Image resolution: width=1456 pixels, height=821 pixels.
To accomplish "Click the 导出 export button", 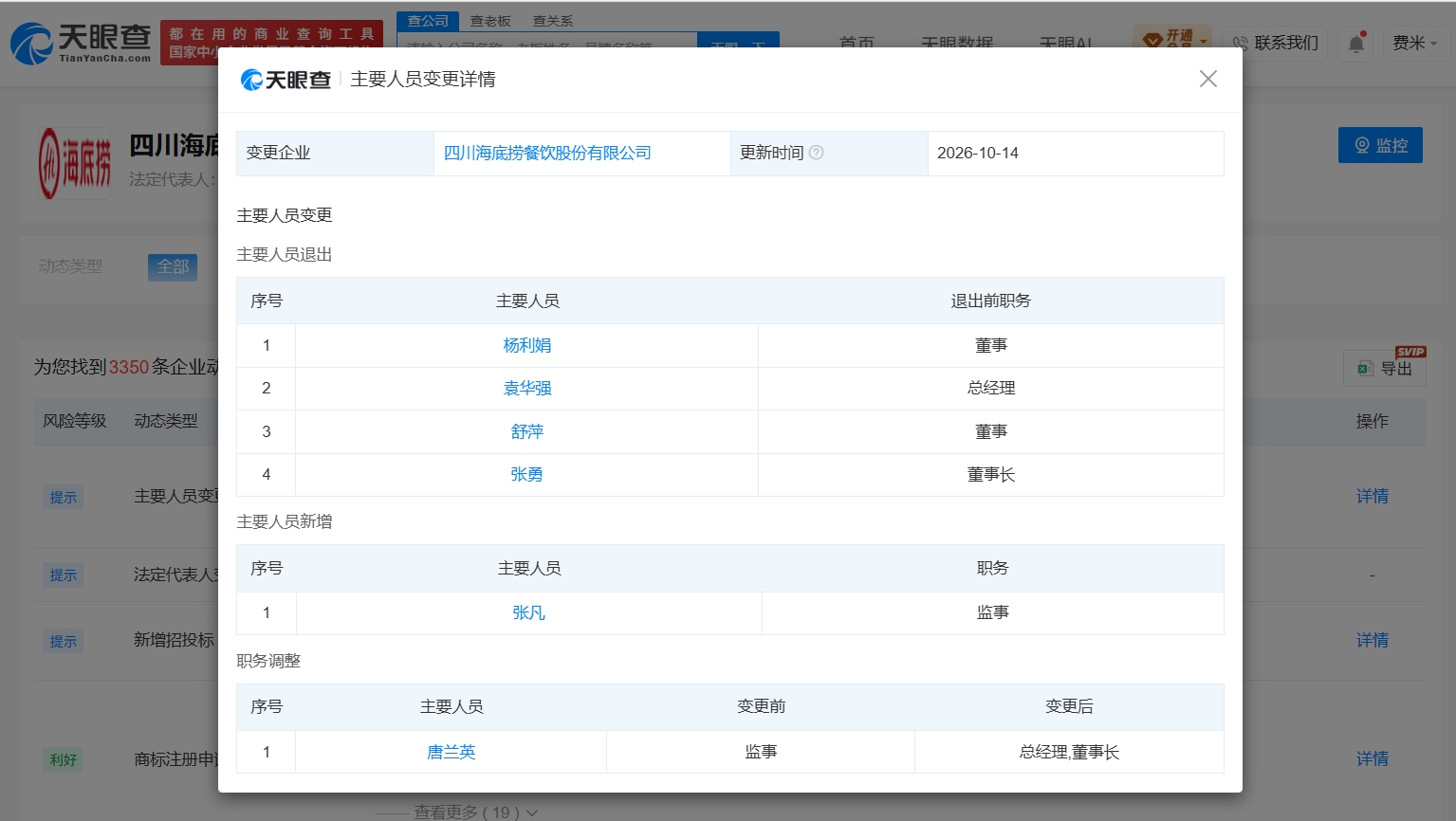I will pos(1385,368).
